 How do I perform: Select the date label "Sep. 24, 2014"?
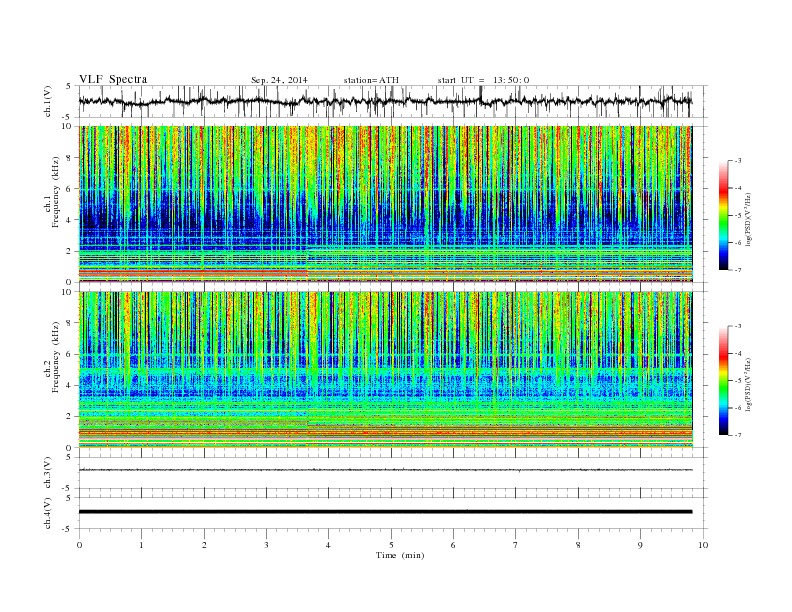click(279, 80)
